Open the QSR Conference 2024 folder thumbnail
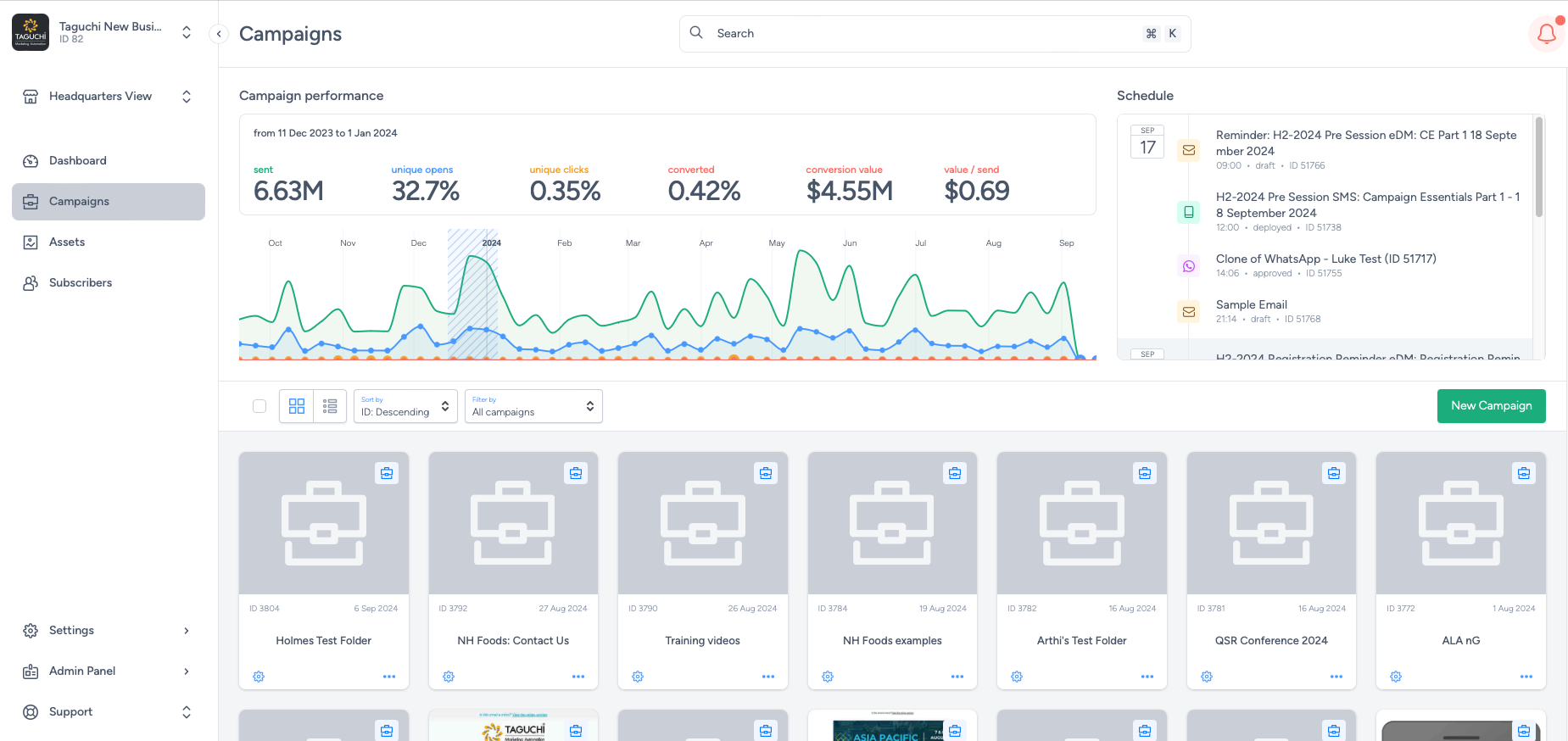Image resolution: width=1568 pixels, height=741 pixels. click(1271, 523)
